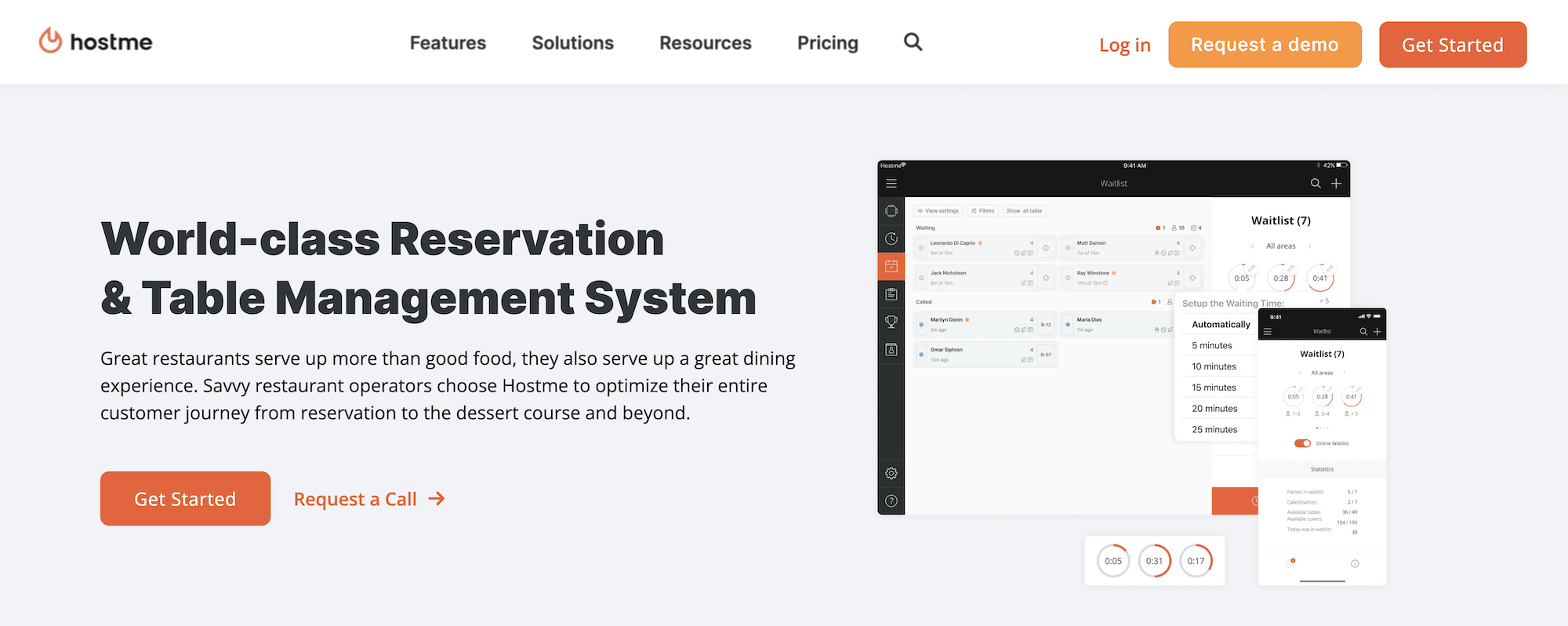Edit the tablet 0:41 timer via pencil icon
1568x626 pixels.
tap(1330, 268)
